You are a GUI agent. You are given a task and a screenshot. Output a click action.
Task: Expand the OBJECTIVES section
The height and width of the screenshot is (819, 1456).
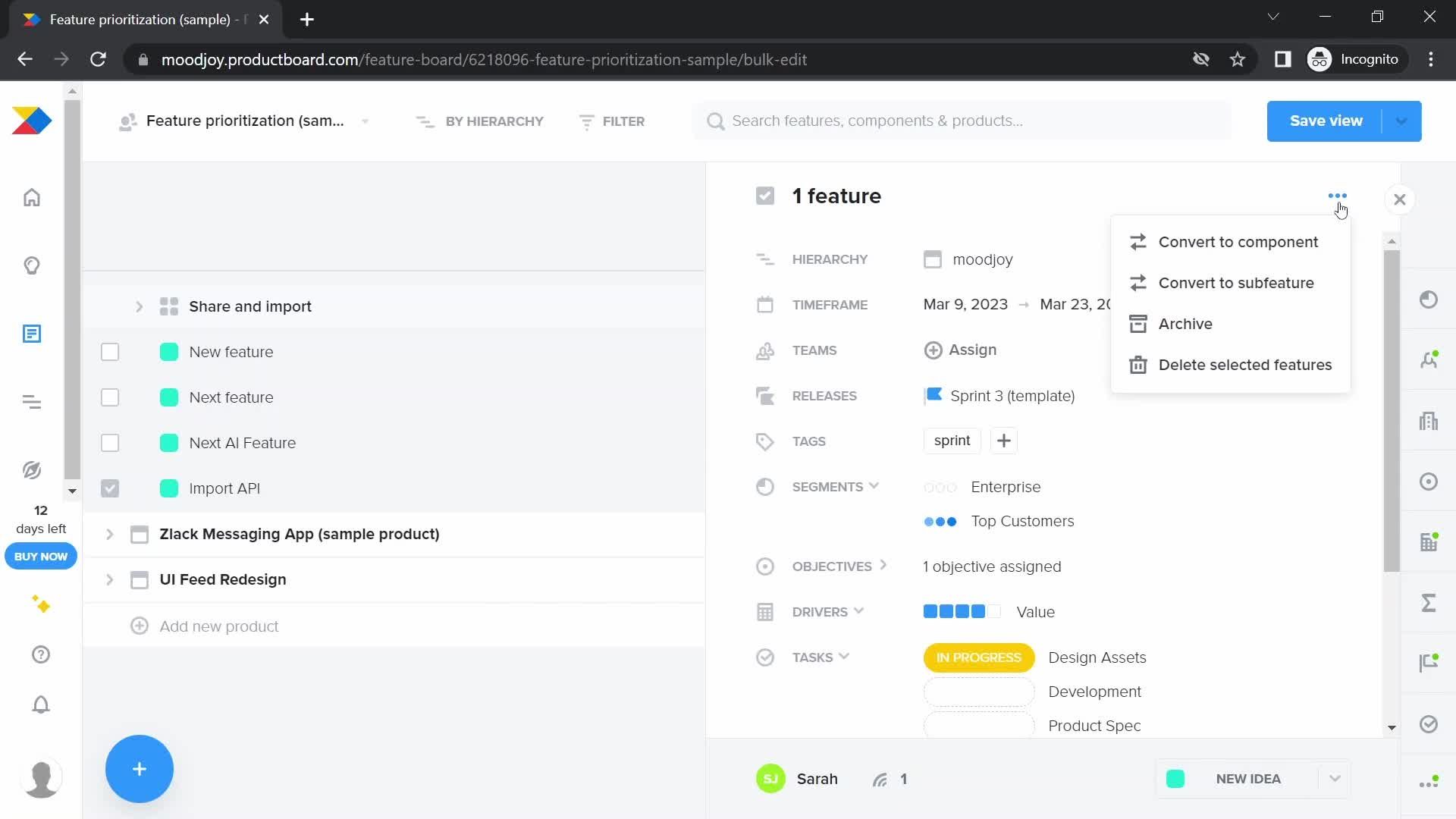pyautogui.click(x=883, y=566)
